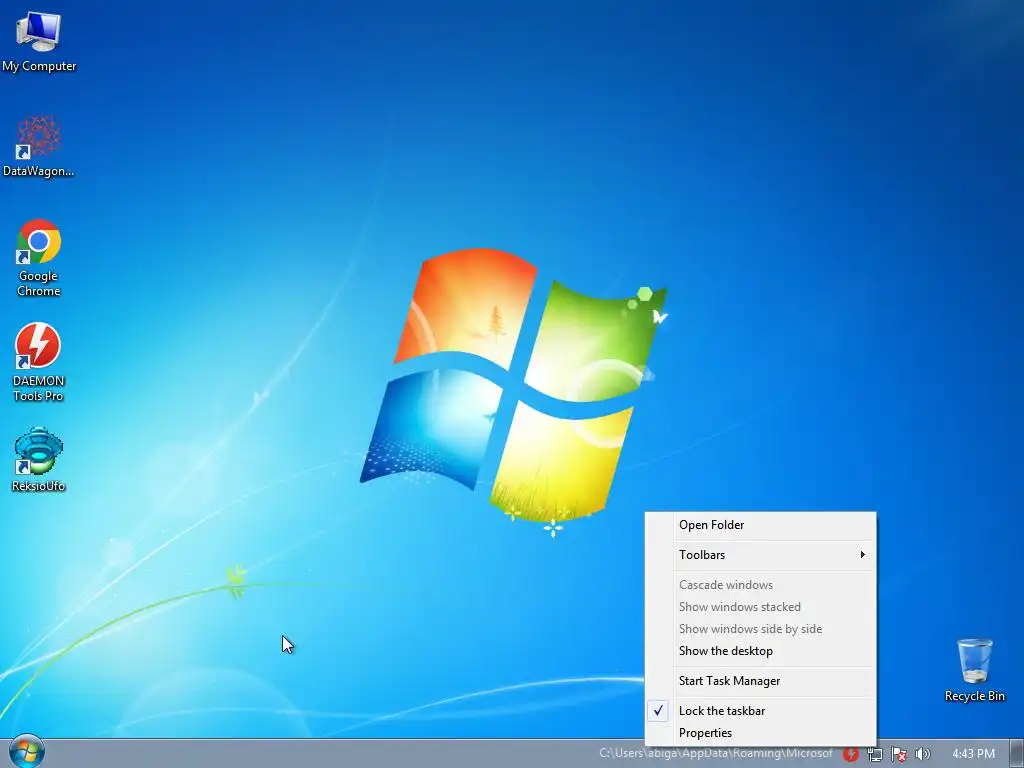Open the Action Center flag icon
This screenshot has height=768, width=1024.
pyautogui.click(x=899, y=754)
